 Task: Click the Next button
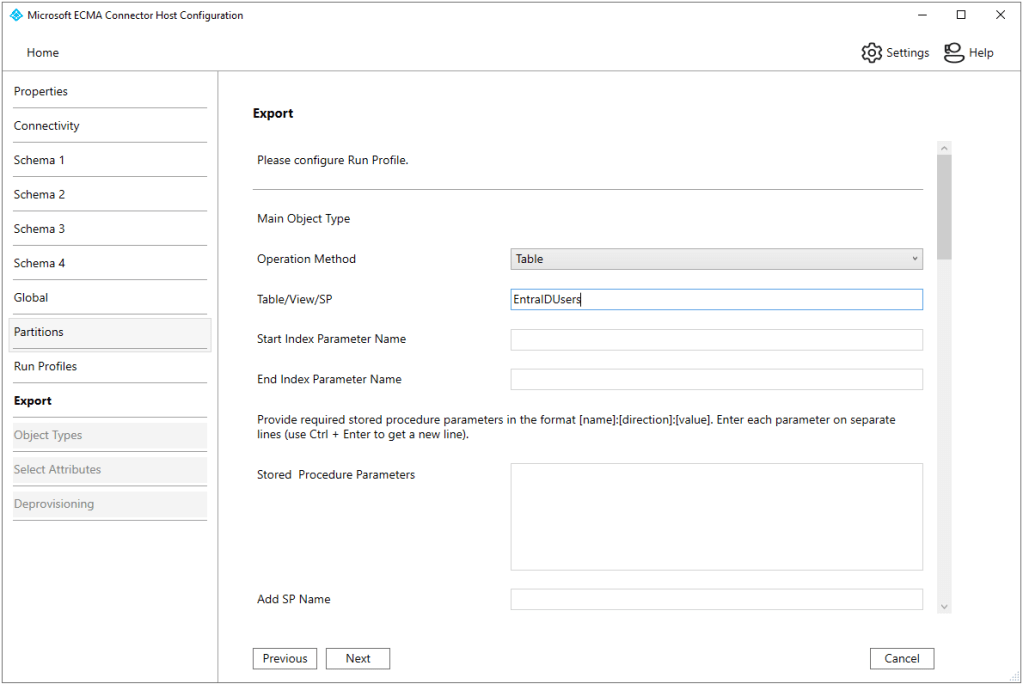click(x=357, y=659)
